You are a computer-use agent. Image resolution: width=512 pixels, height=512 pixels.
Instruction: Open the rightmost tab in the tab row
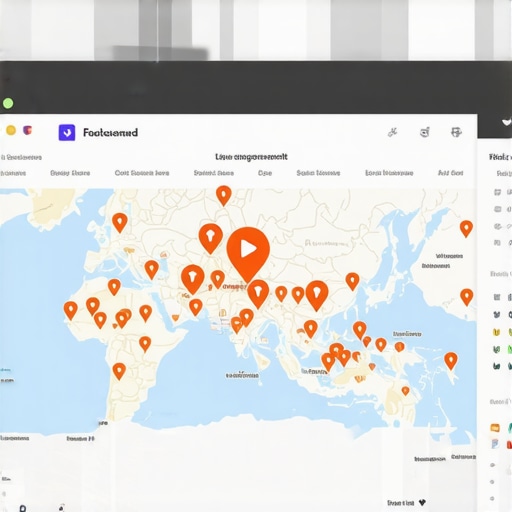click(450, 173)
